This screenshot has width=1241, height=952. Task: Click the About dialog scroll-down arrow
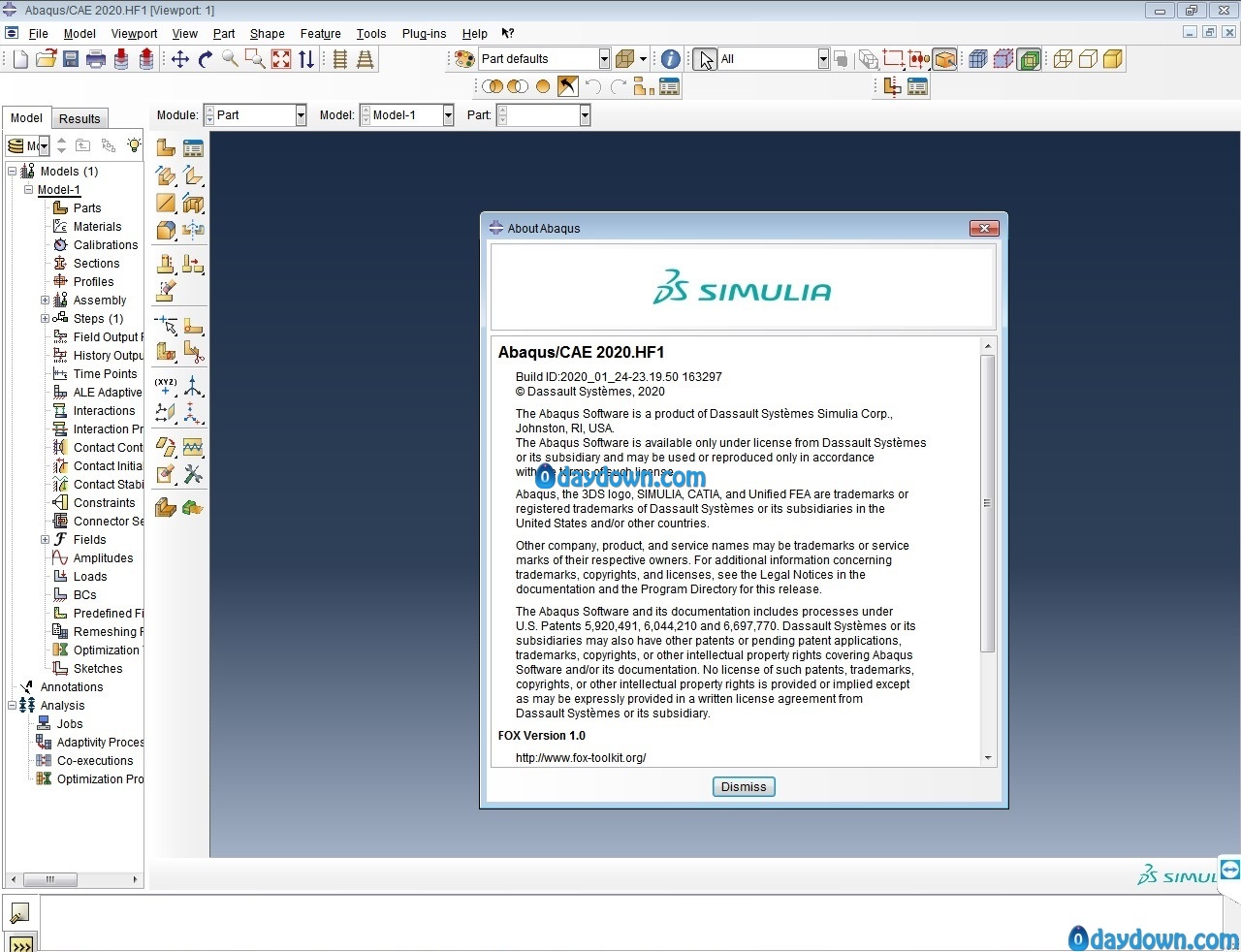click(x=988, y=758)
